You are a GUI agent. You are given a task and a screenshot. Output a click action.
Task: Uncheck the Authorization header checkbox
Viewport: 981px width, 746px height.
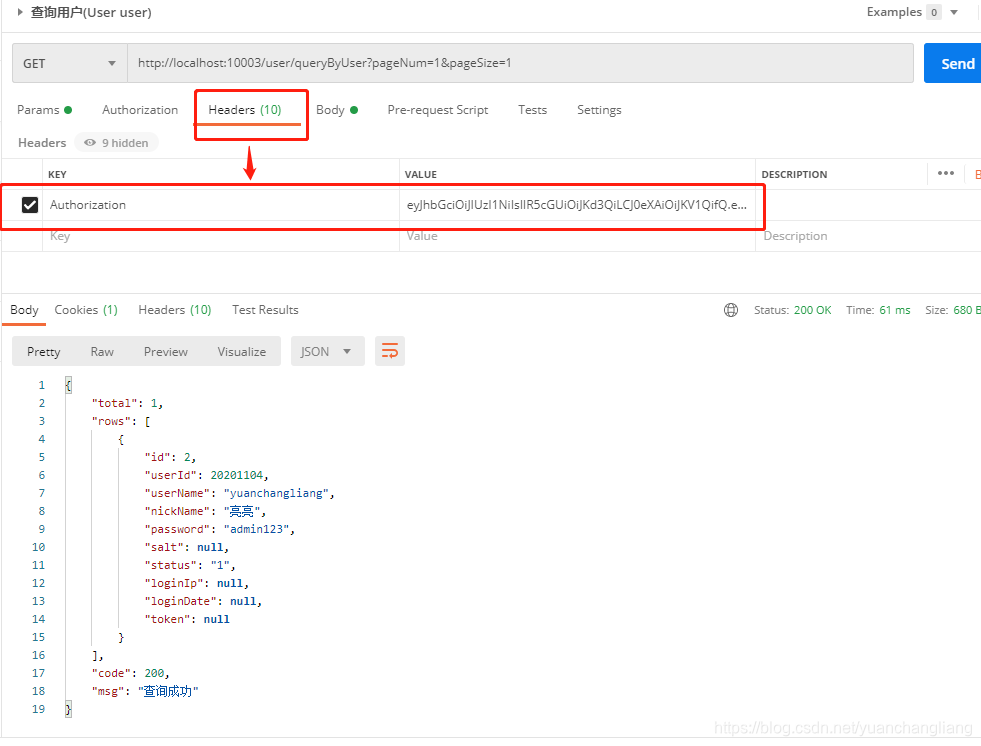click(x=29, y=205)
